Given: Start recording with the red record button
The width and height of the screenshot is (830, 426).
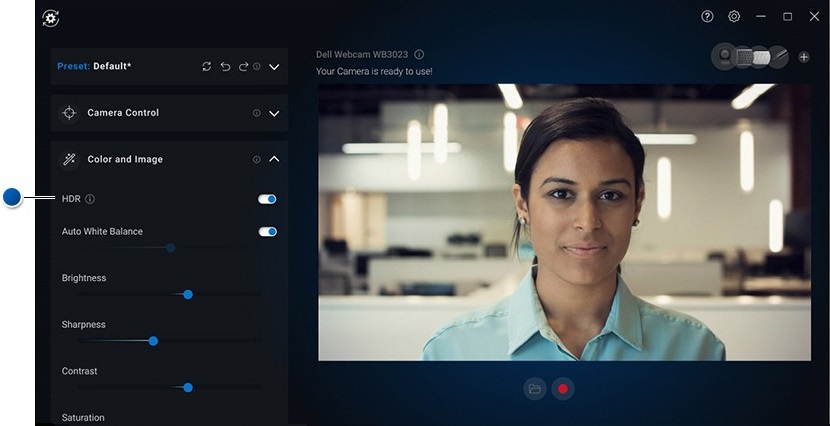Looking at the screenshot, I should point(563,389).
